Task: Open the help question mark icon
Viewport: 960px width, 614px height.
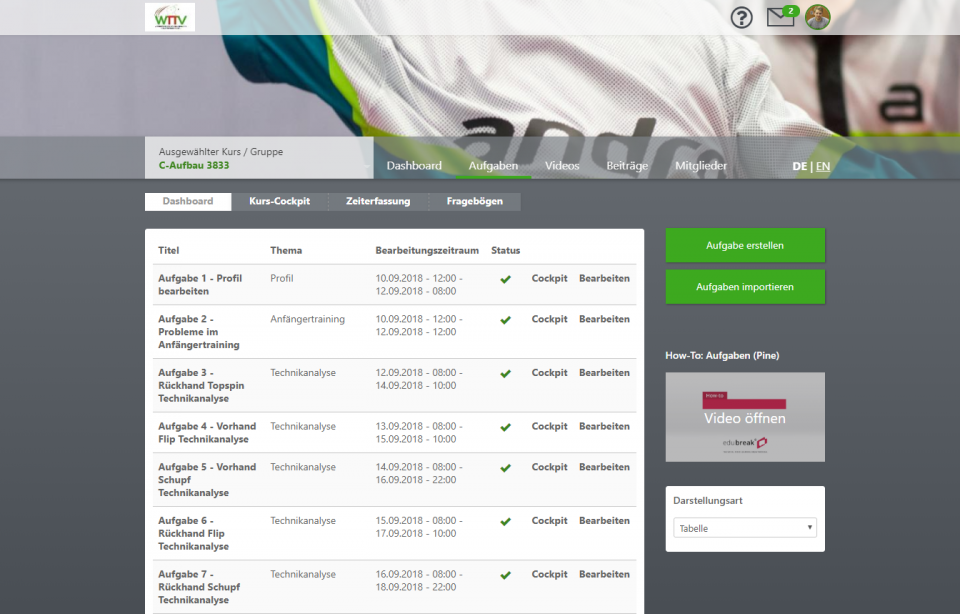Action: coord(741,18)
